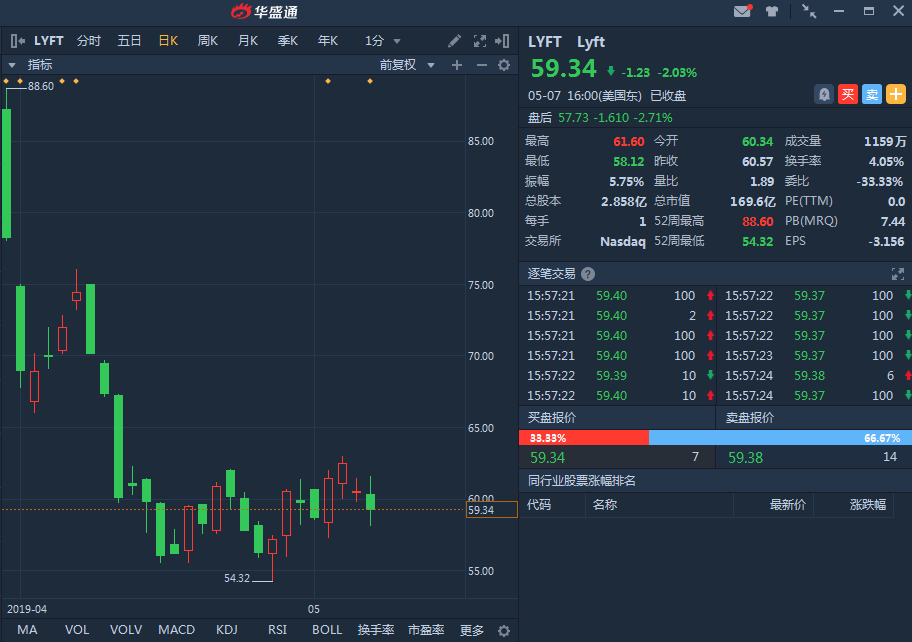Switch to 月K monthly tab
The width and height of the screenshot is (912, 642).
tap(248, 41)
